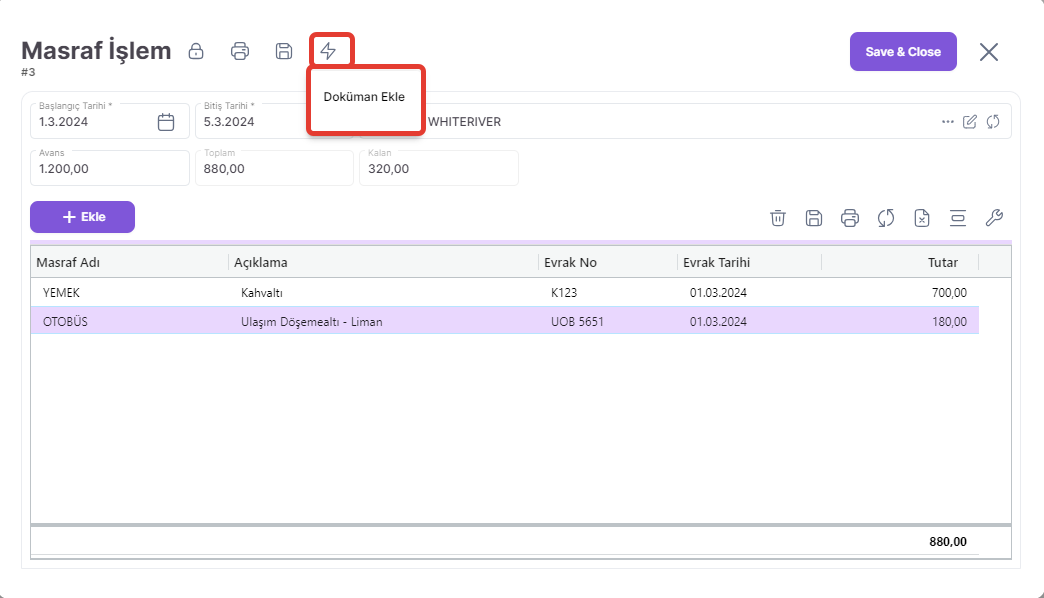Refresh the WHITERIVER field with its reload icon
This screenshot has width=1044, height=598.
point(993,122)
